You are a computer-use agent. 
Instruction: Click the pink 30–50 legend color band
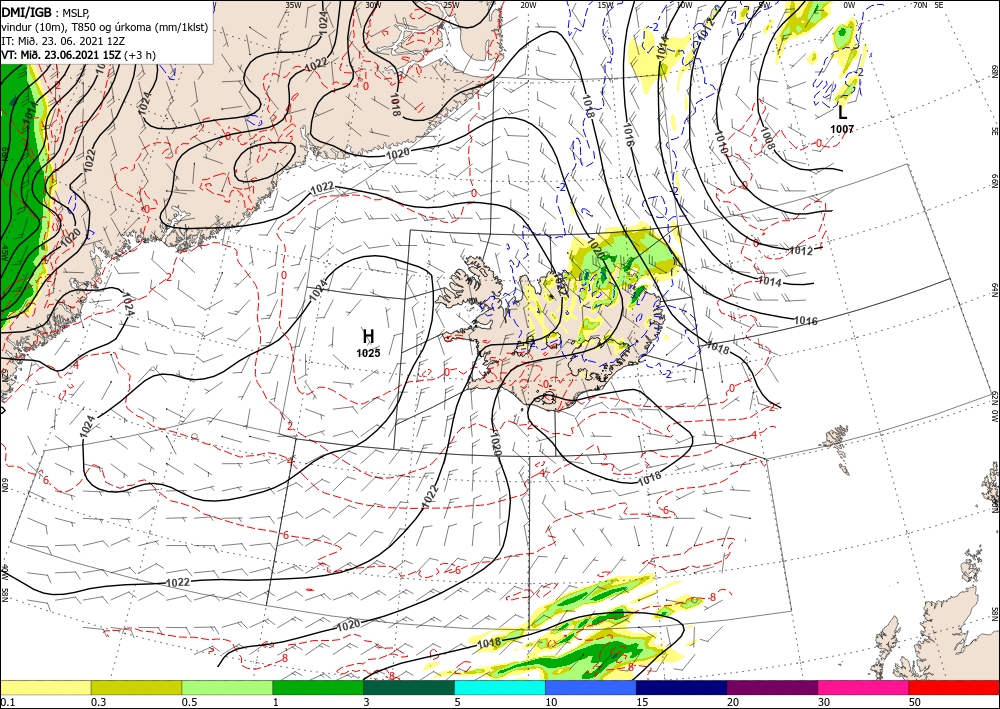864,687
